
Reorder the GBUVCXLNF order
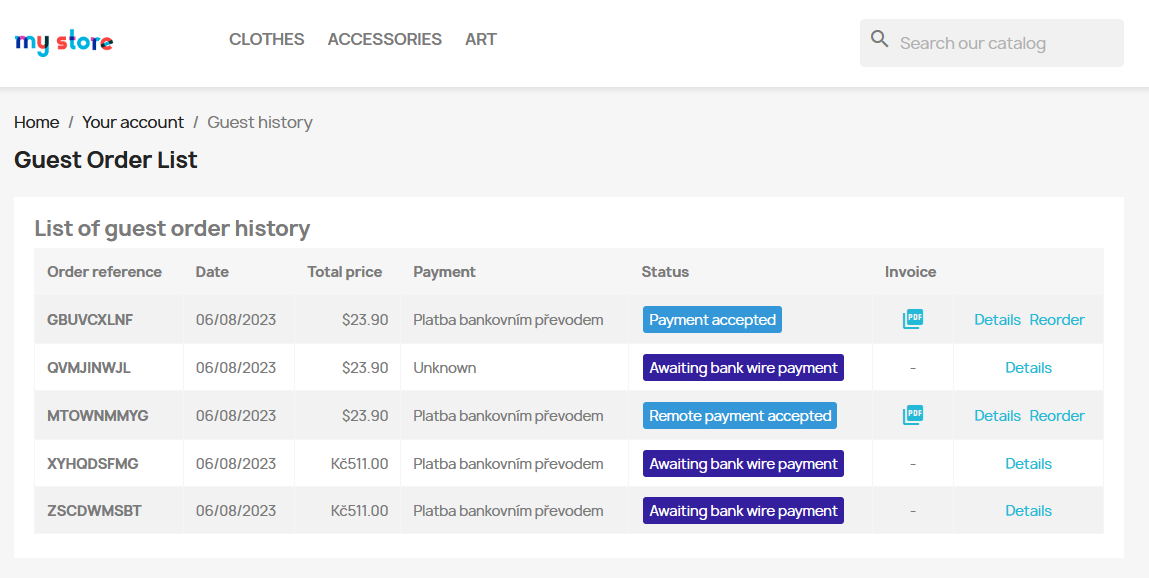(x=1057, y=320)
